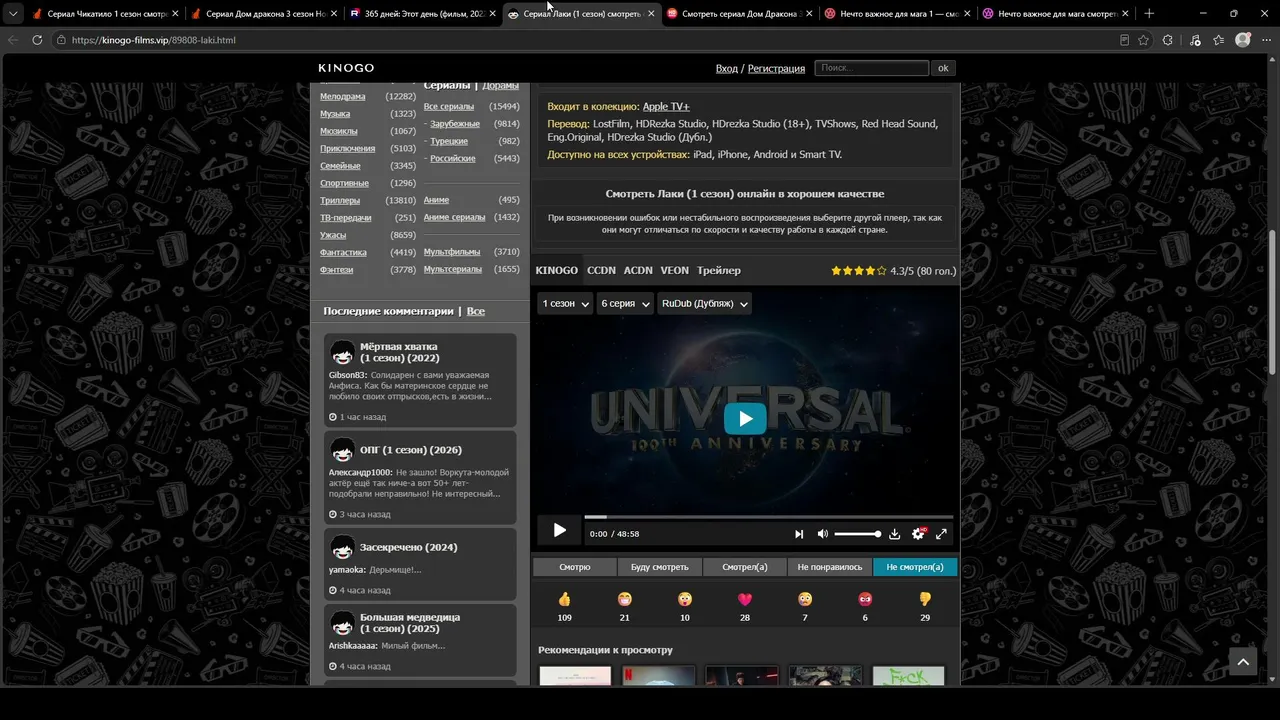Open Мёртвая хватка (1 сезон) comment title

point(400,352)
